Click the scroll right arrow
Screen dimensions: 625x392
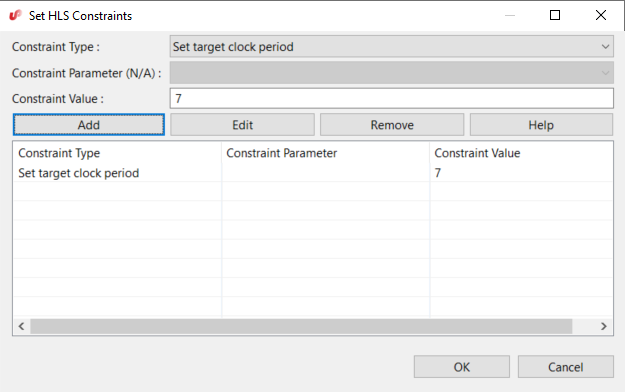pos(603,326)
